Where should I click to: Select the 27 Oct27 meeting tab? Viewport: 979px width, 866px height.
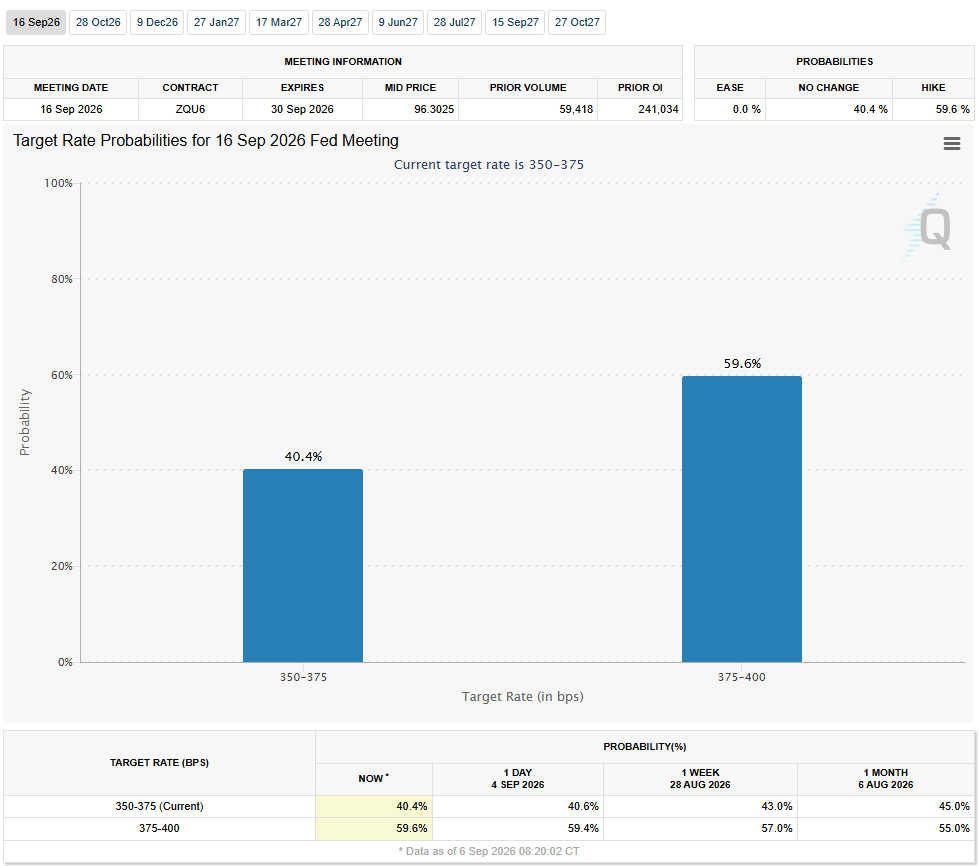coord(577,22)
